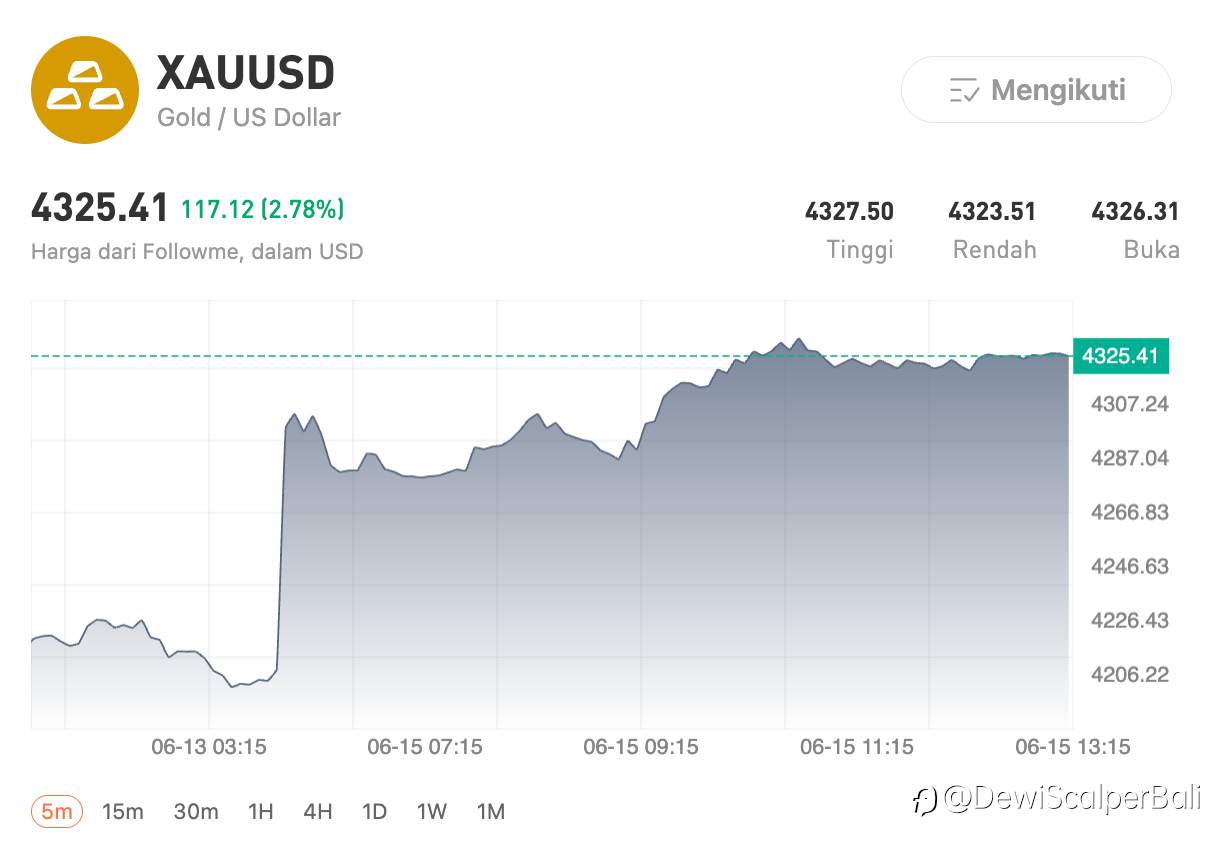The image size is (1214, 848).
Task: Choose the 1D chart interval
Action: [374, 811]
